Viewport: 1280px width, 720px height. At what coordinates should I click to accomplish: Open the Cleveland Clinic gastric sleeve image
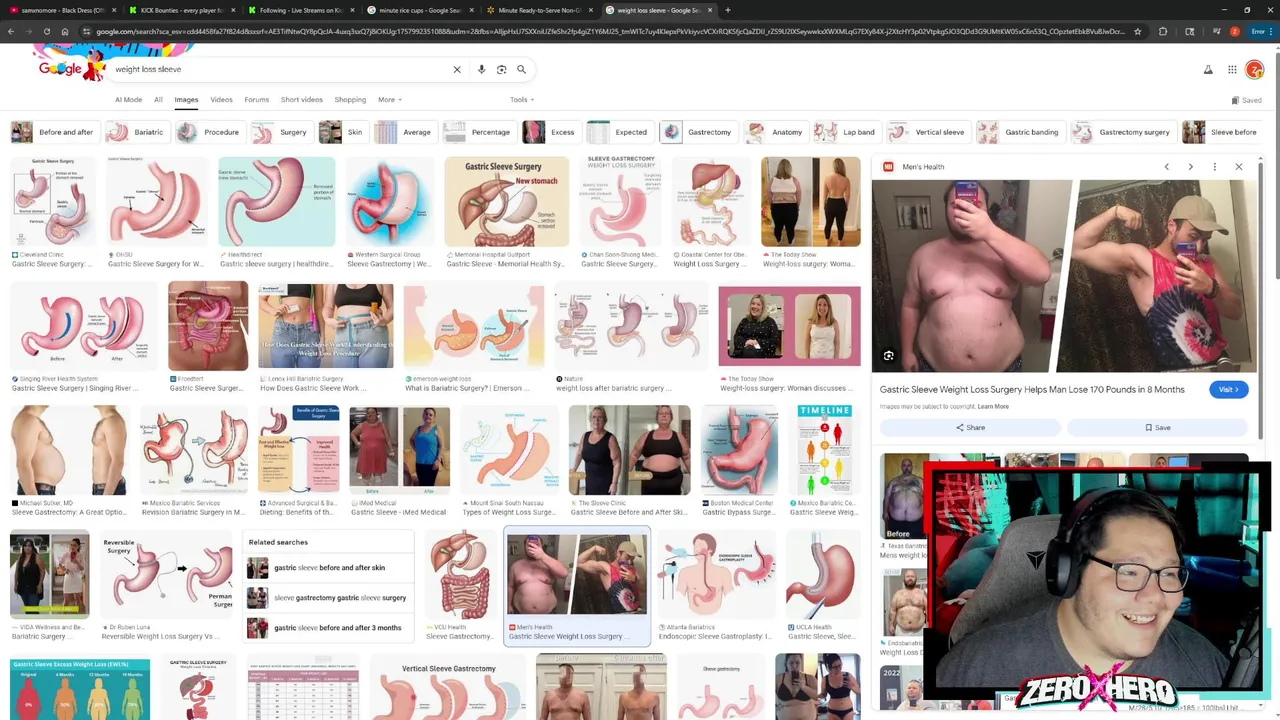[x=53, y=201]
